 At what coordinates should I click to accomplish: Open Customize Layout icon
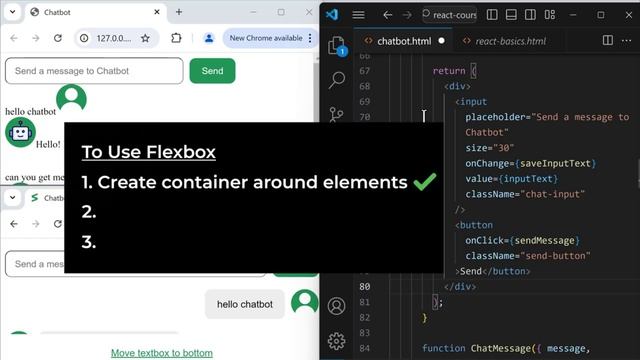550,15
